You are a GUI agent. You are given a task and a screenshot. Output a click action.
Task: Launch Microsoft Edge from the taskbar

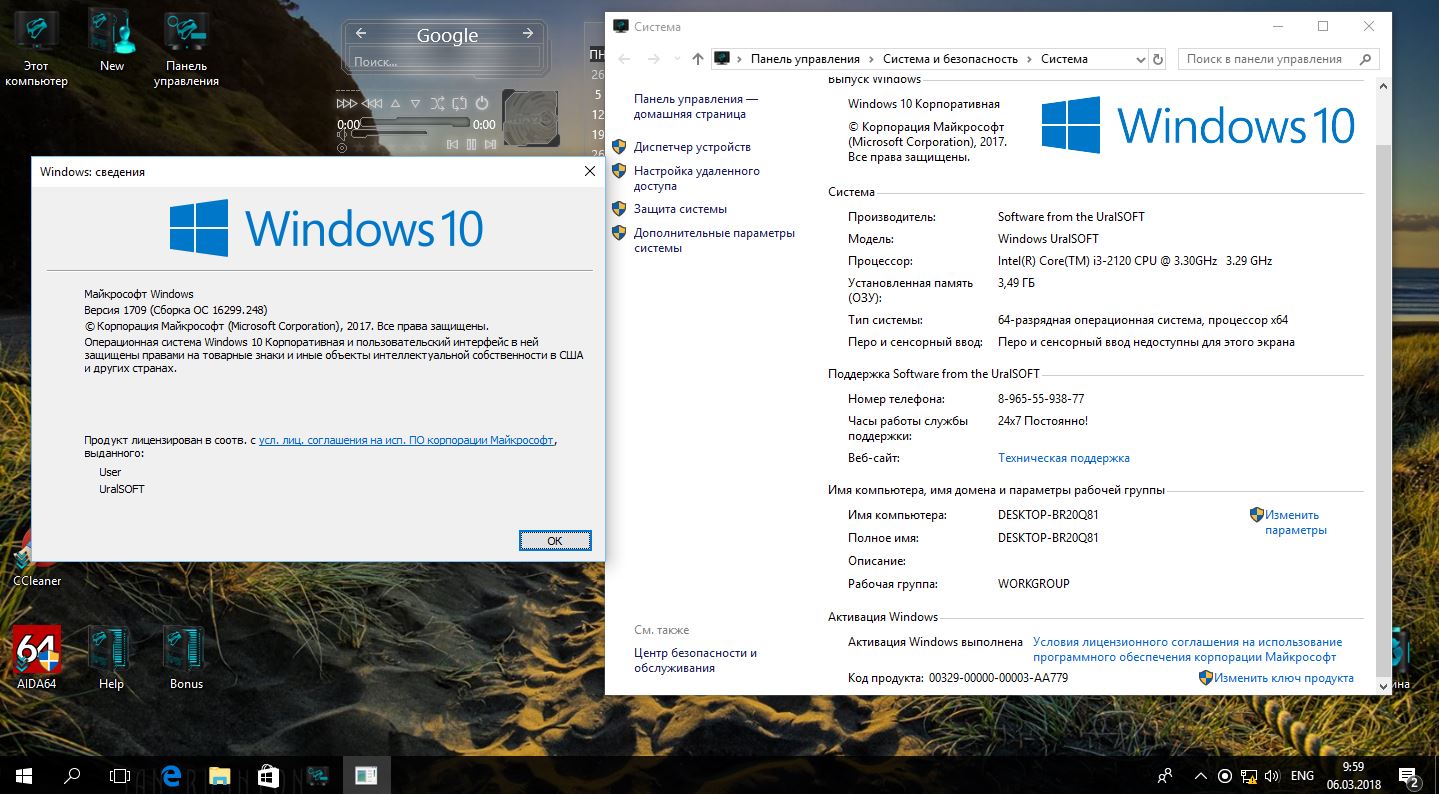pos(170,775)
